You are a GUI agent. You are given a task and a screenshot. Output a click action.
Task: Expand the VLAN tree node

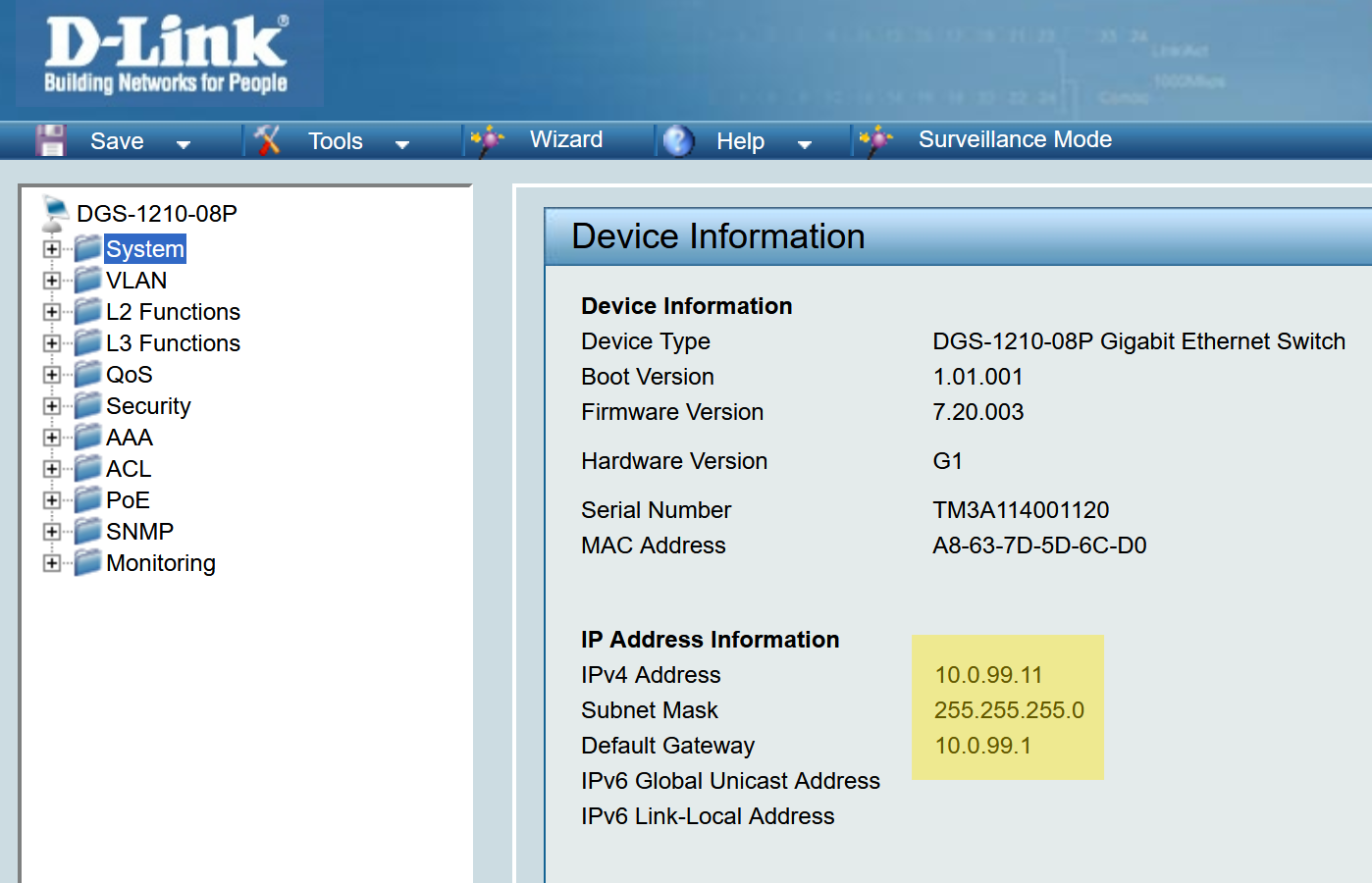[52, 281]
